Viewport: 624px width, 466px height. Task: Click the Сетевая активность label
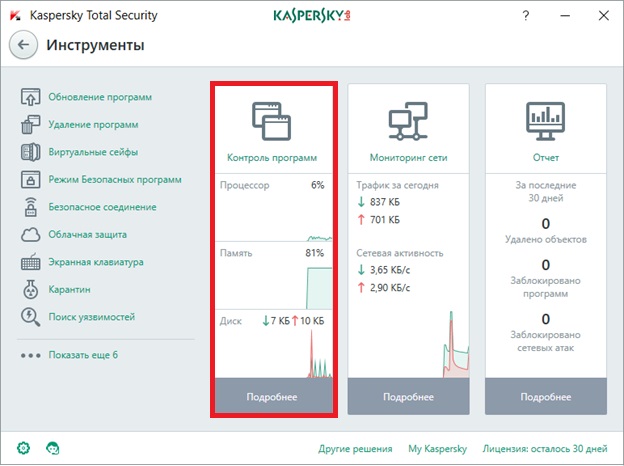click(400, 253)
